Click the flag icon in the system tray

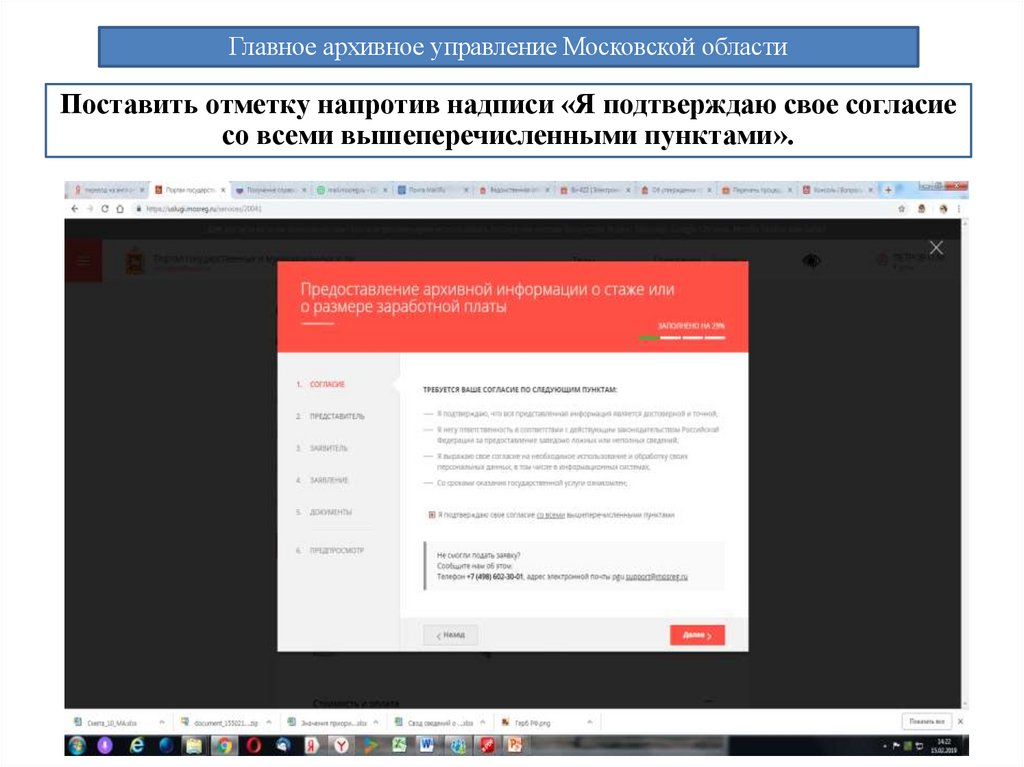(896, 745)
